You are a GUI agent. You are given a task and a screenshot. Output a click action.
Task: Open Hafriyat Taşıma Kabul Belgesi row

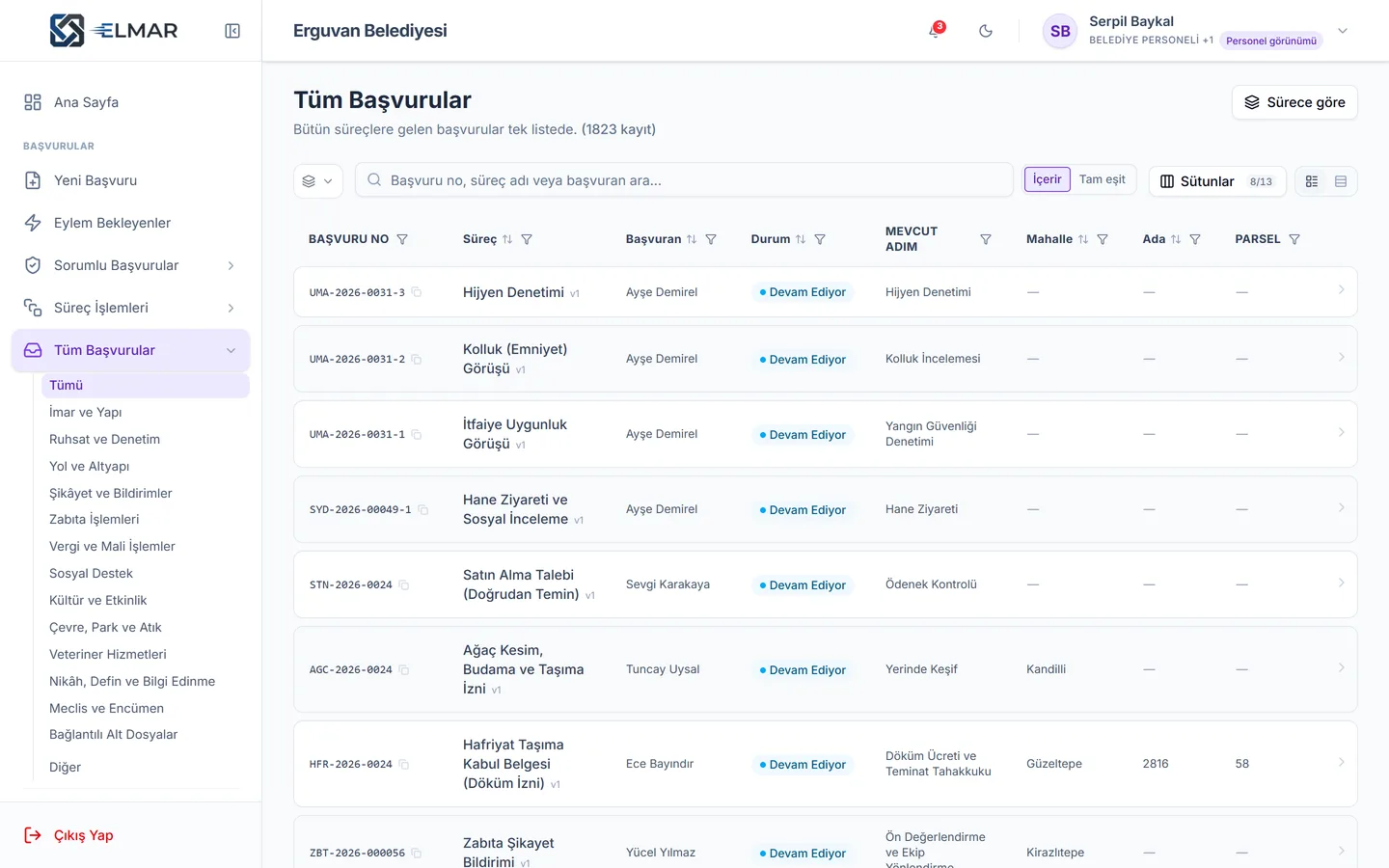click(826, 764)
